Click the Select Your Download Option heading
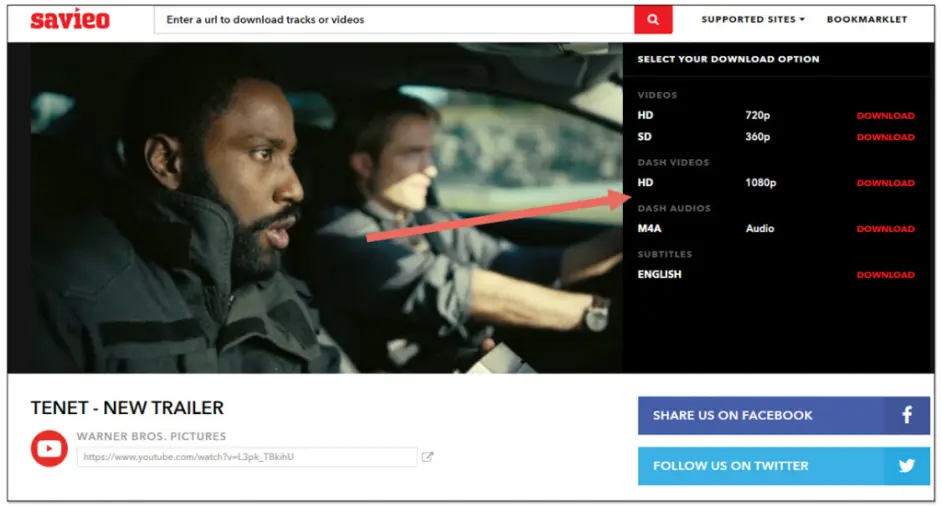The height and width of the screenshot is (507, 942). [x=728, y=59]
